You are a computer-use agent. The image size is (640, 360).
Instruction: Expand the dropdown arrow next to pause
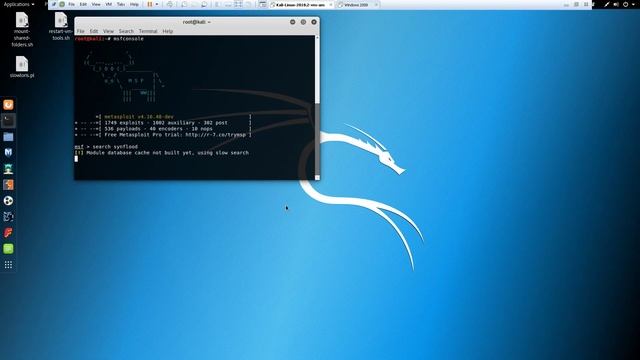coord(157,4)
